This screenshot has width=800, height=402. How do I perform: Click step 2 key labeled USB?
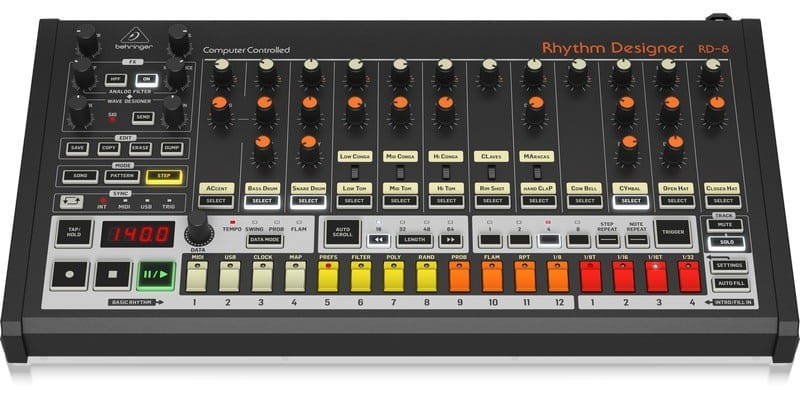coord(230,276)
